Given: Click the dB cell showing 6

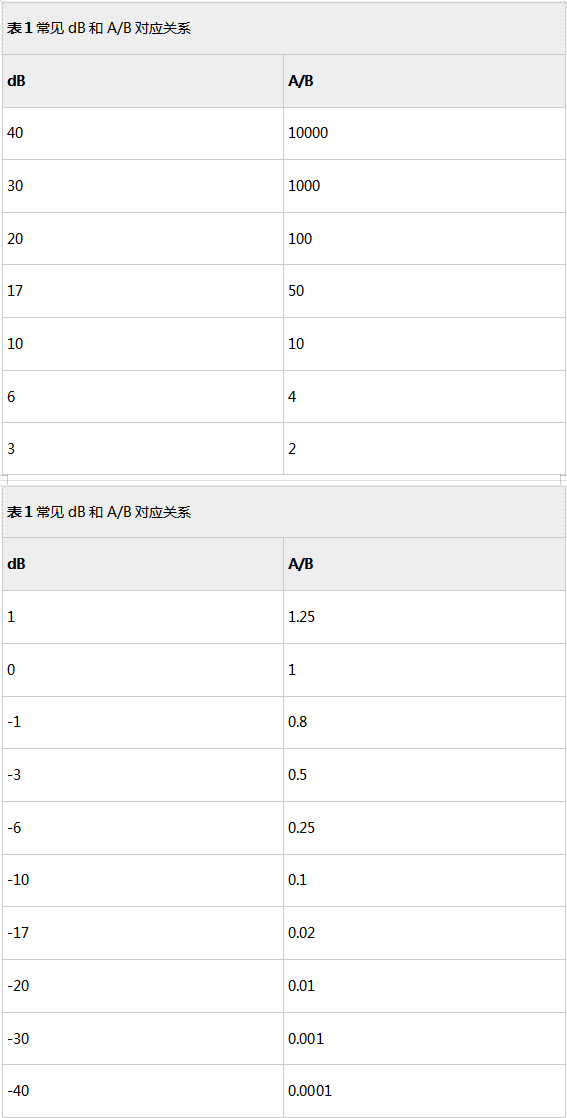Looking at the screenshot, I should click(x=143, y=396).
